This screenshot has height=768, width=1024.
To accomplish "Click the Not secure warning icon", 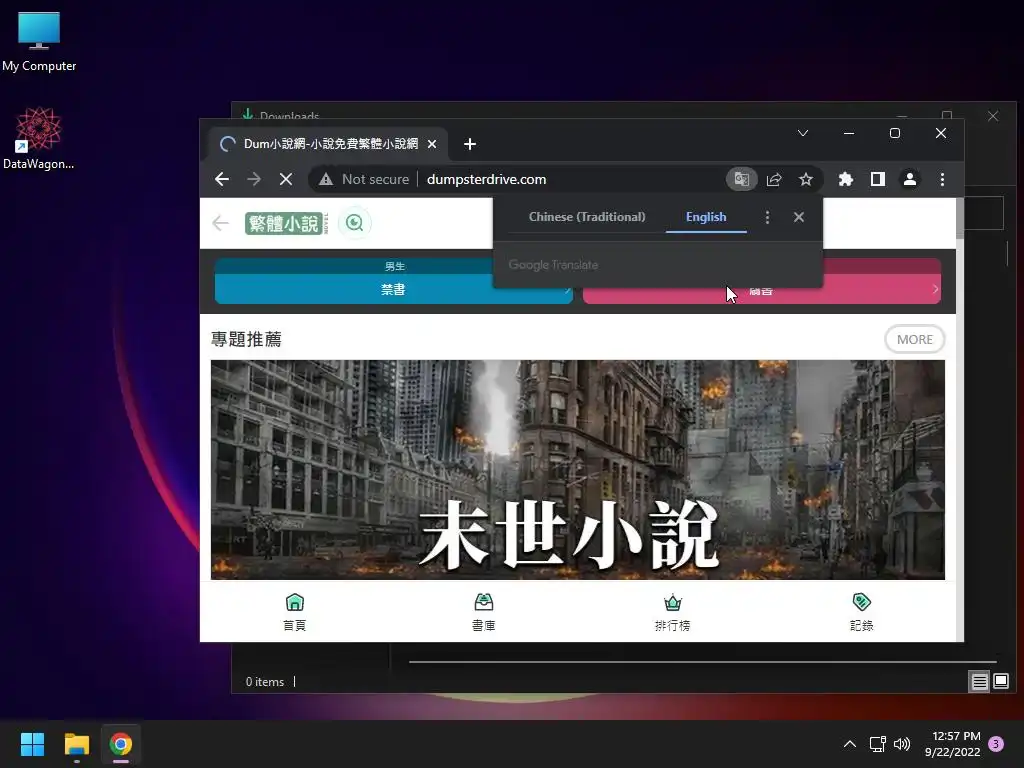I will (x=326, y=179).
